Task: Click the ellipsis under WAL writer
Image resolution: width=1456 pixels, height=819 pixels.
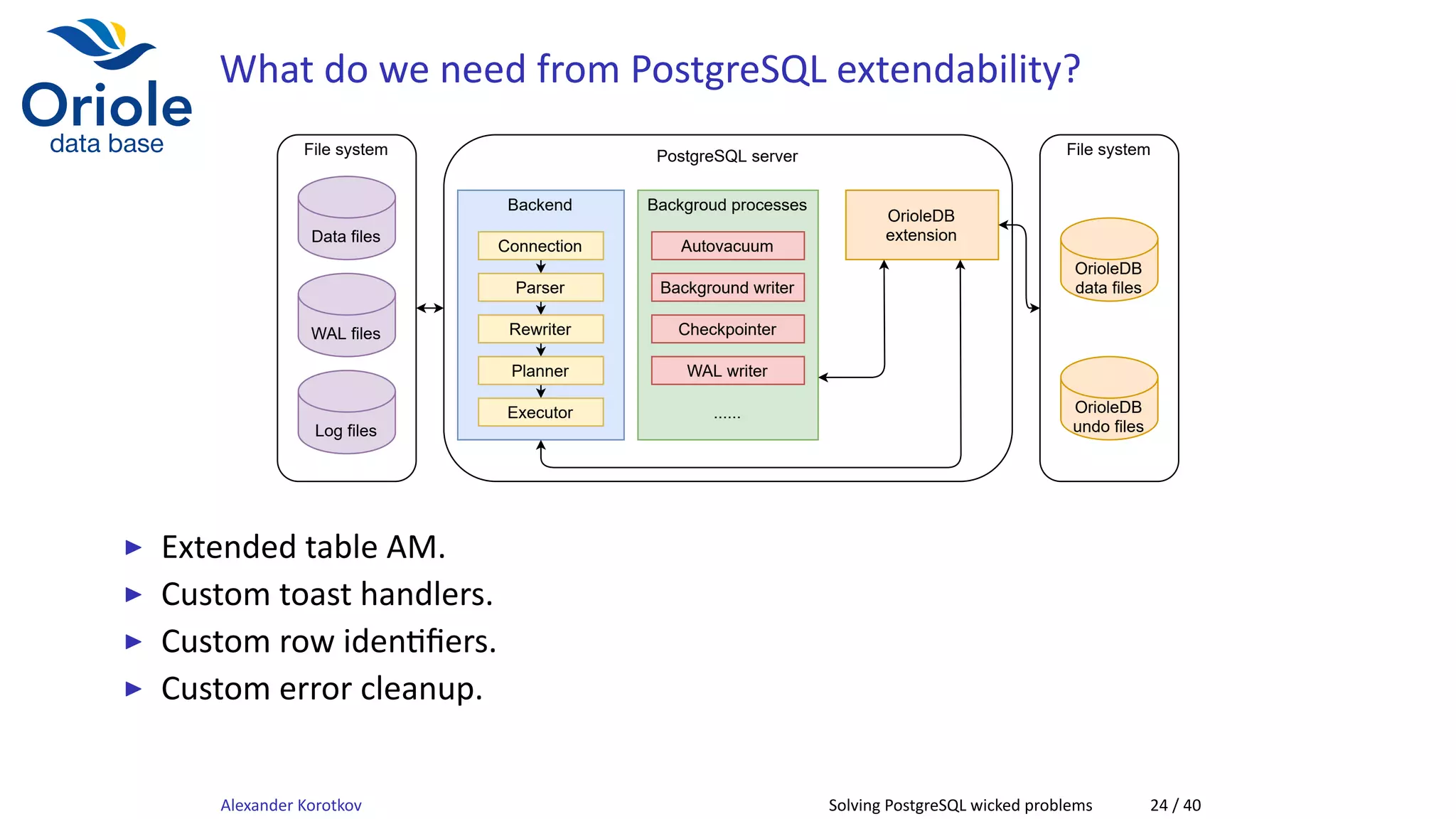Action: (727, 417)
